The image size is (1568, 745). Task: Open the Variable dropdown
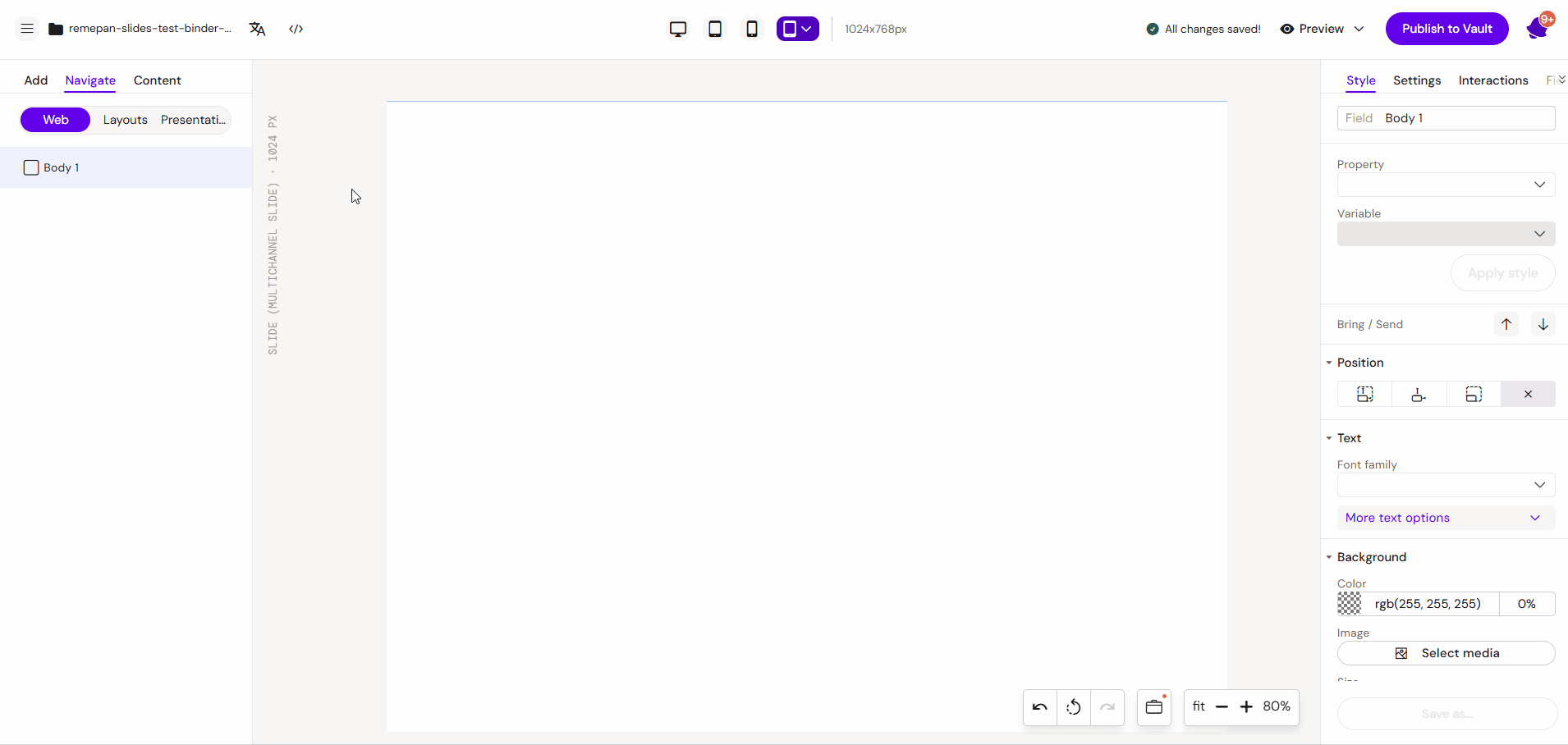(1447, 234)
